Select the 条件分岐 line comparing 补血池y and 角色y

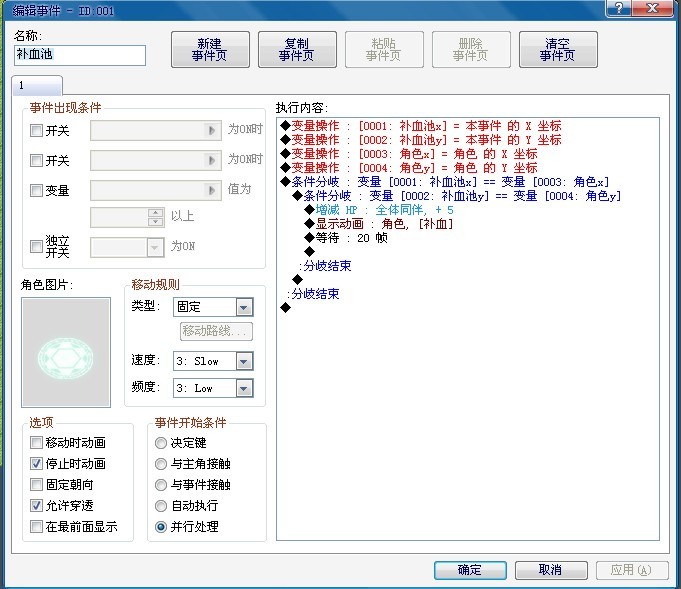click(457, 196)
